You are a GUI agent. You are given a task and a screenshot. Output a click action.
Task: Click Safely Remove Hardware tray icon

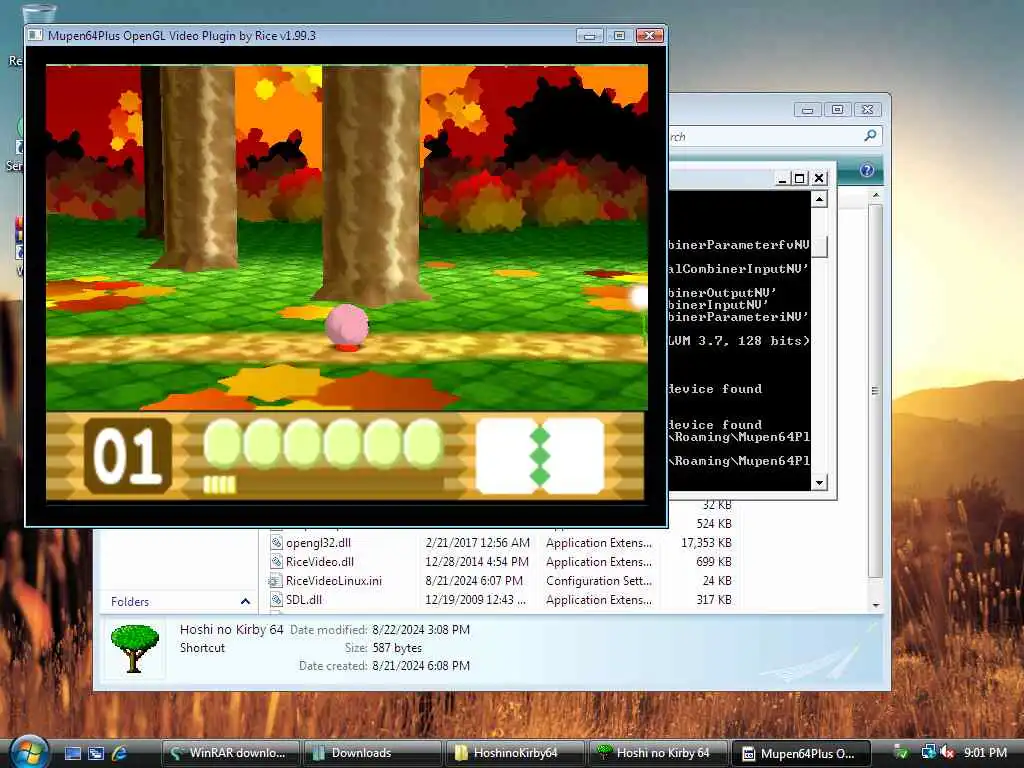click(901, 753)
